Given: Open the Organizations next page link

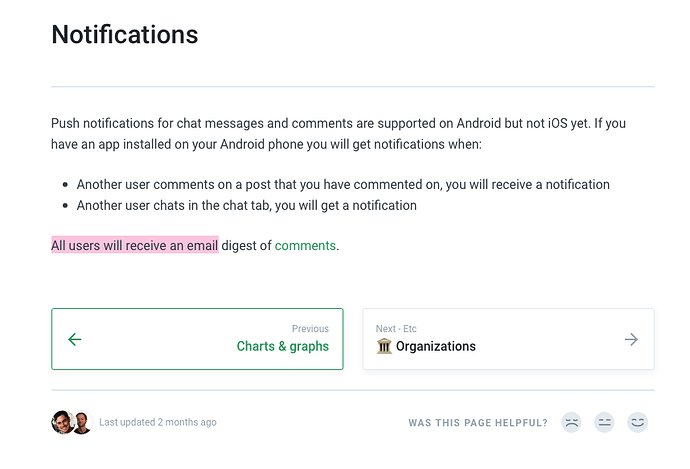Looking at the screenshot, I should click(435, 346).
